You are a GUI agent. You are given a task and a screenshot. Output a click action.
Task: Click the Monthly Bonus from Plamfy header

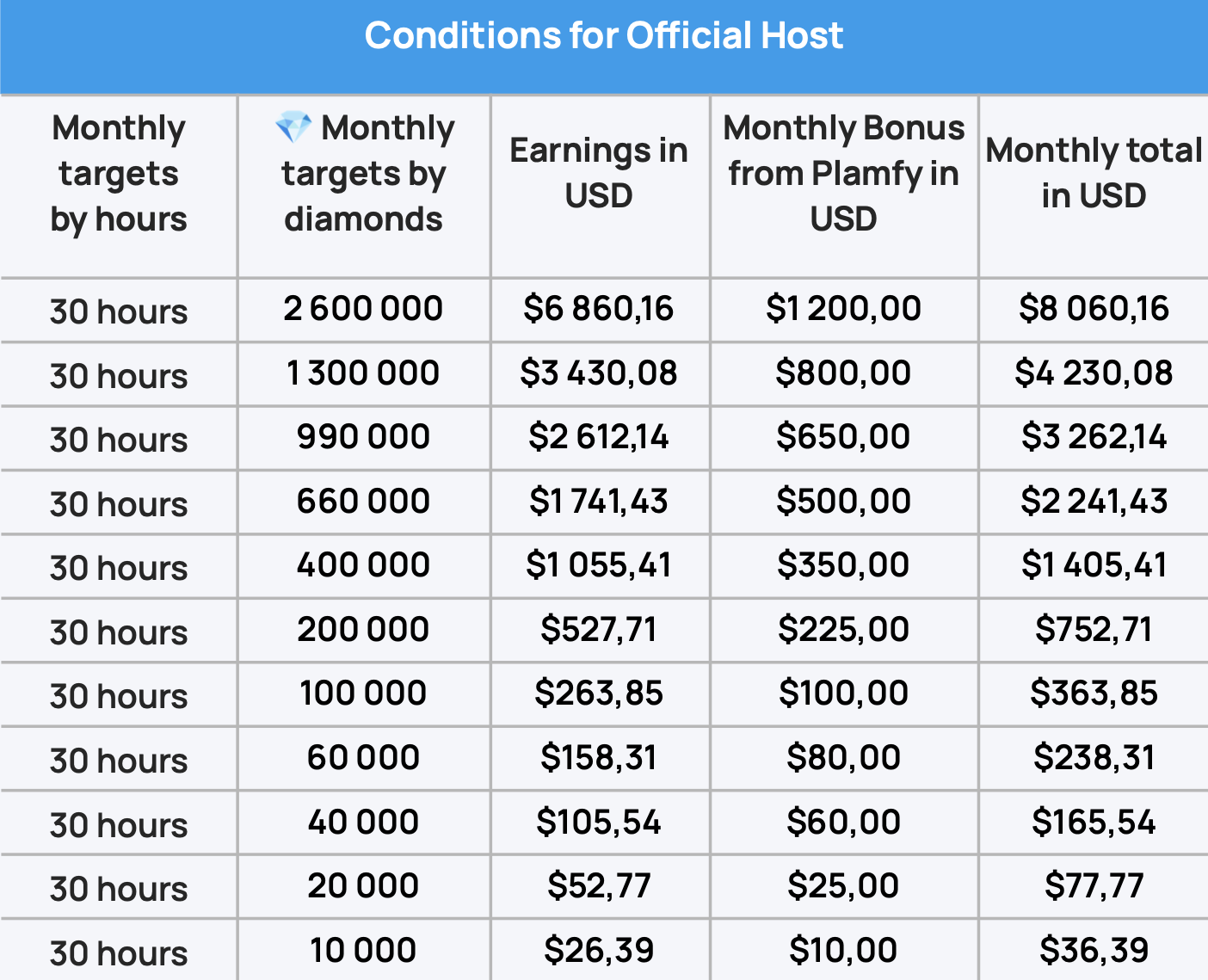(x=844, y=173)
